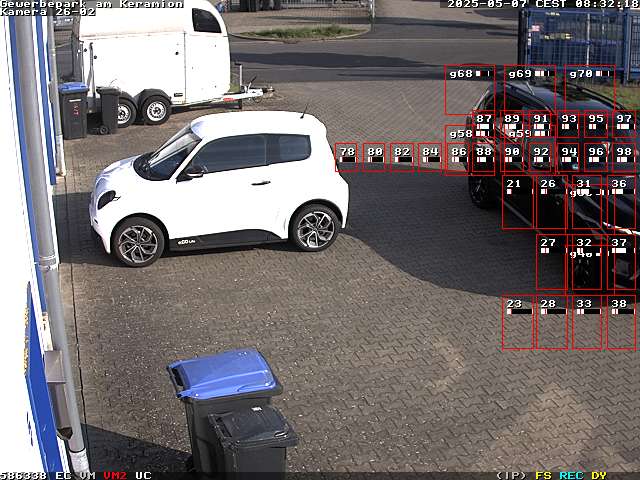Select motion zone 80
The height and width of the screenshot is (480, 640).
374,157
